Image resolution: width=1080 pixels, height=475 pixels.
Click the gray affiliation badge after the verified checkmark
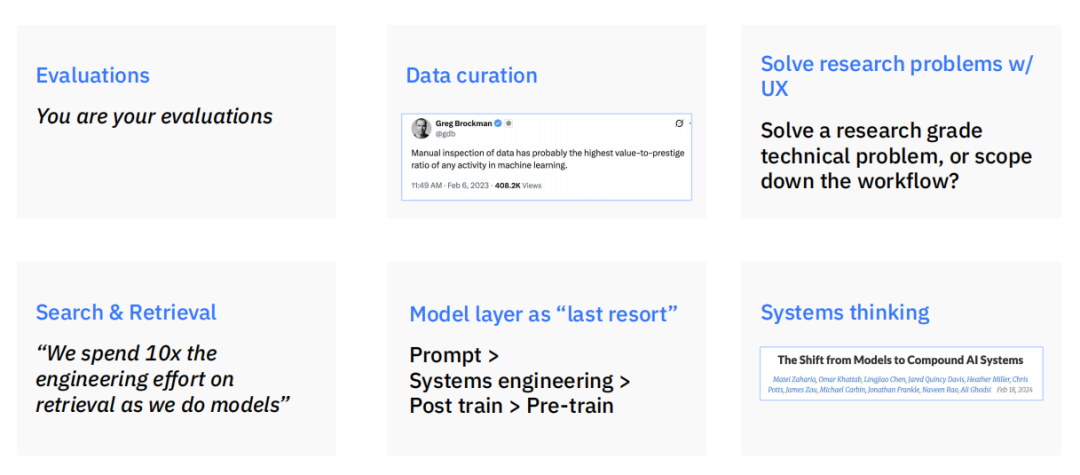coord(508,123)
